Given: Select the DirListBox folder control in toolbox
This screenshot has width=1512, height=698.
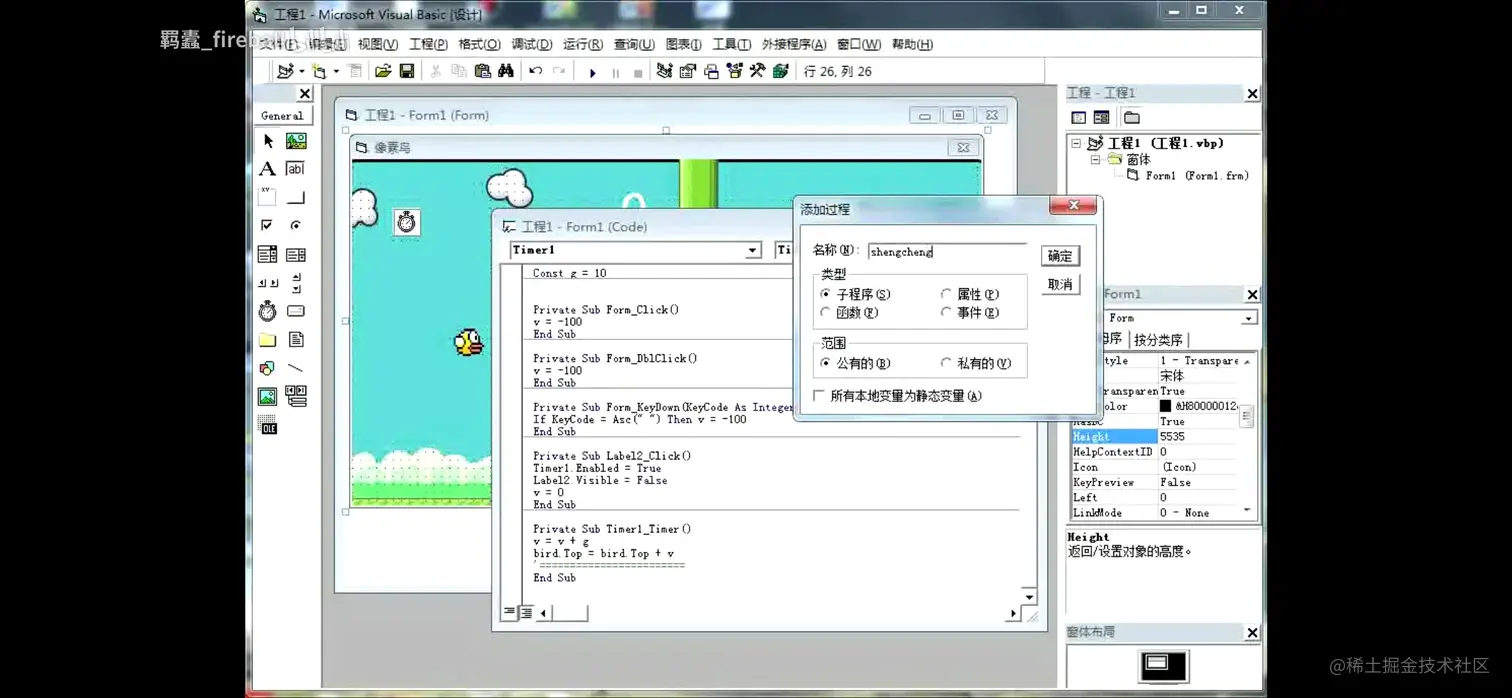Looking at the screenshot, I should pyautogui.click(x=268, y=340).
